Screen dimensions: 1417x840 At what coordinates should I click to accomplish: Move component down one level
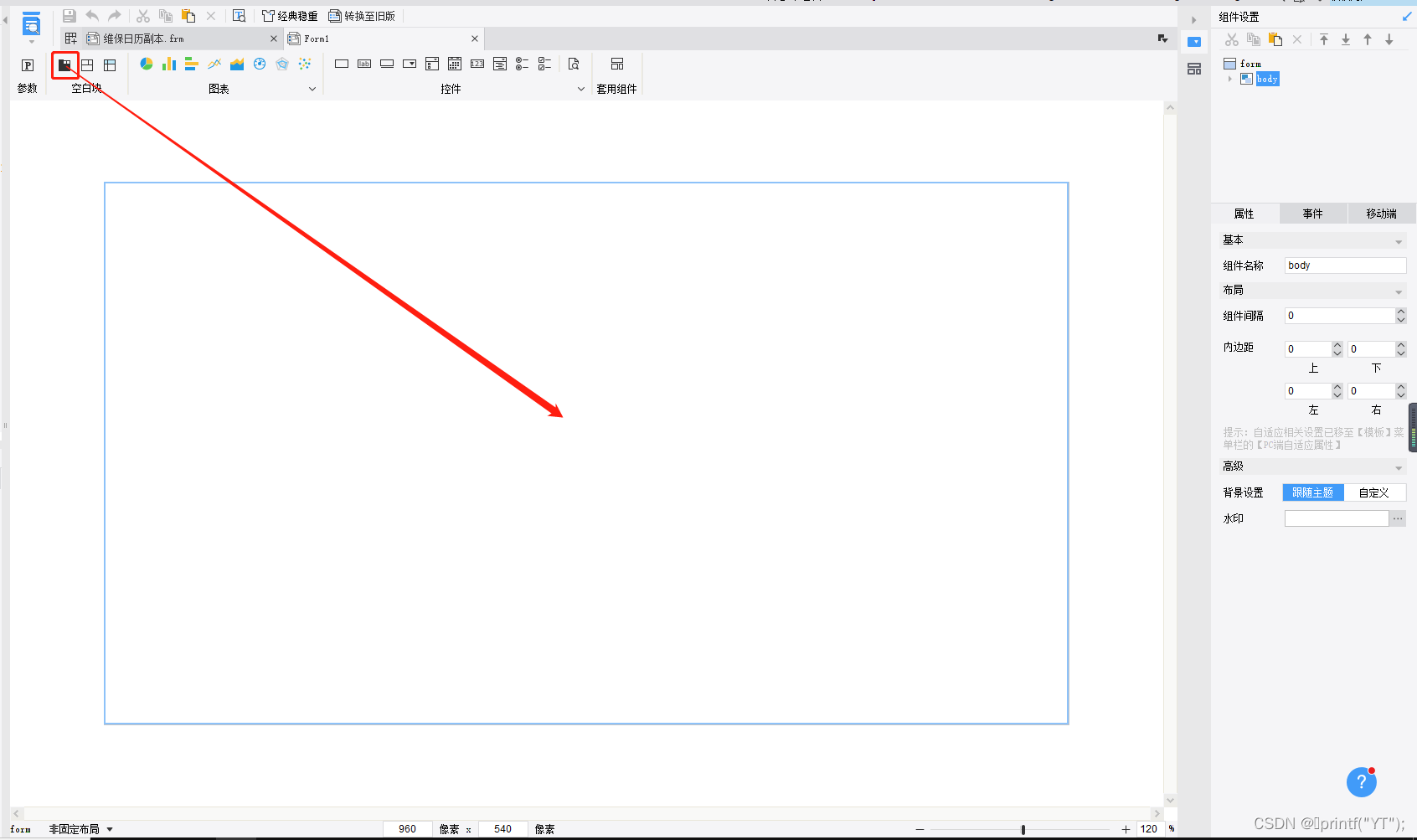click(1389, 39)
